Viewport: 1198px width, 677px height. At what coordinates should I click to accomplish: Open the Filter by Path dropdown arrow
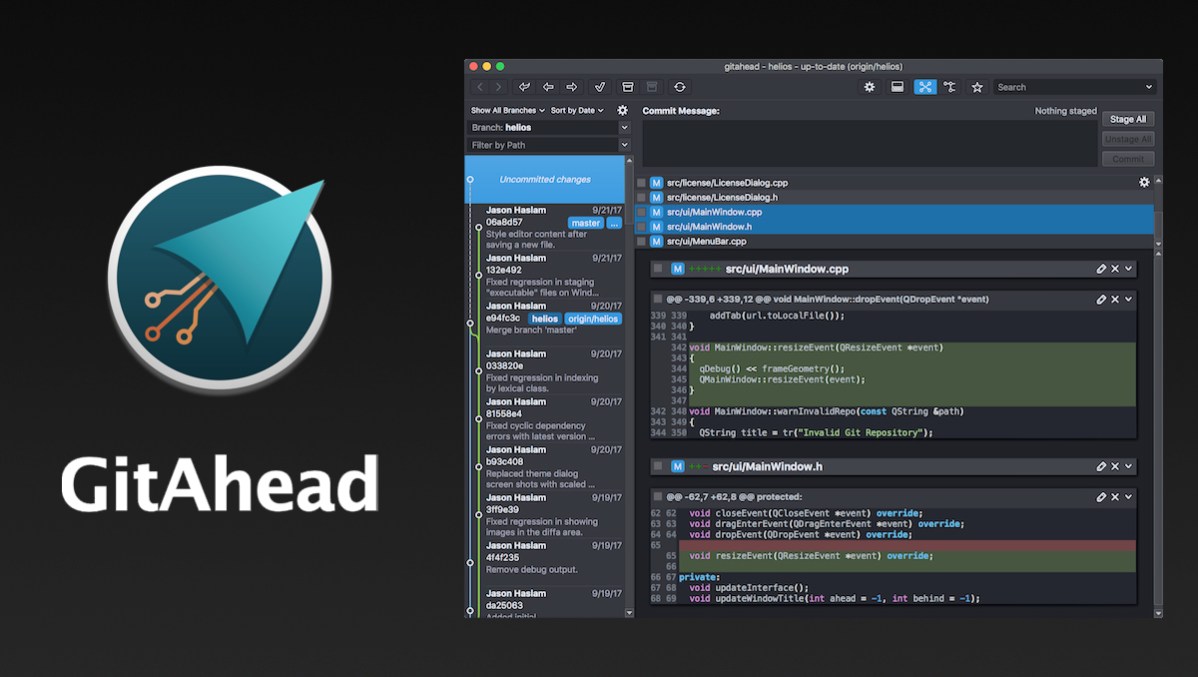click(x=624, y=144)
